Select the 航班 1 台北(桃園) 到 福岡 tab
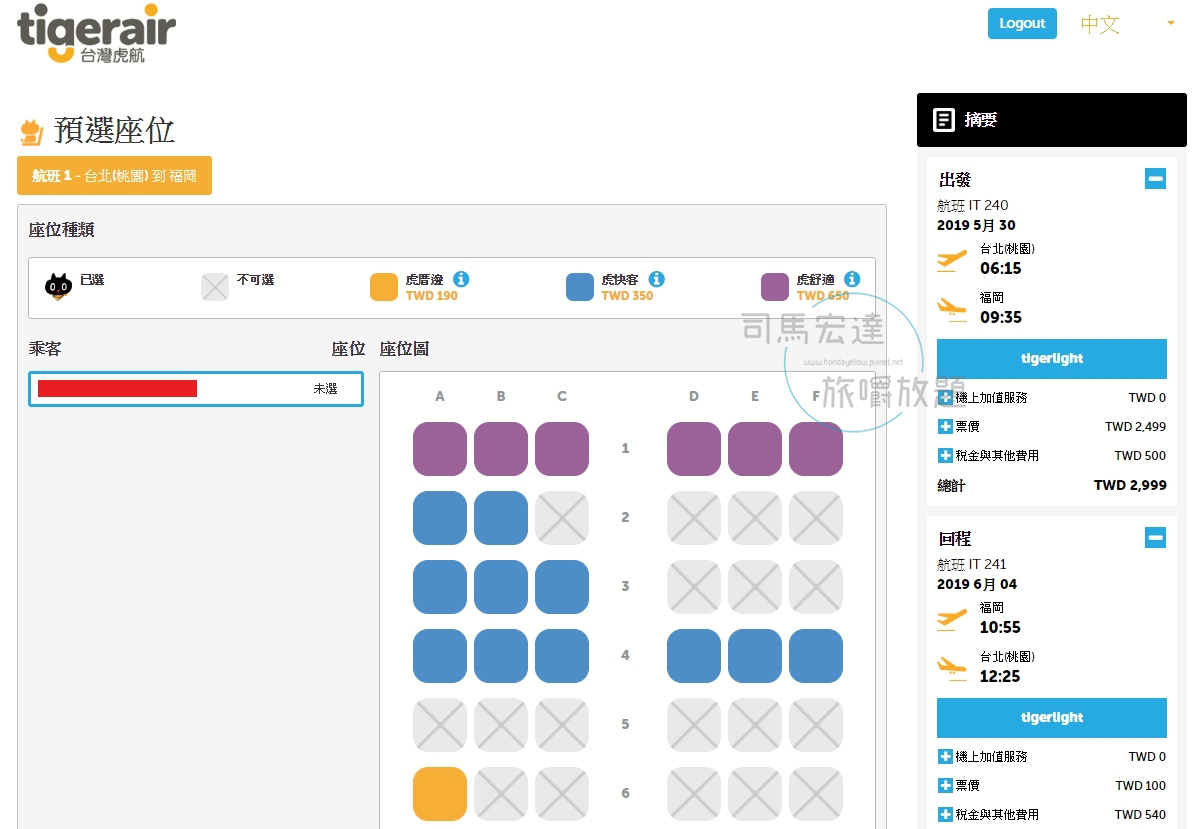1197x829 pixels. 115,176
